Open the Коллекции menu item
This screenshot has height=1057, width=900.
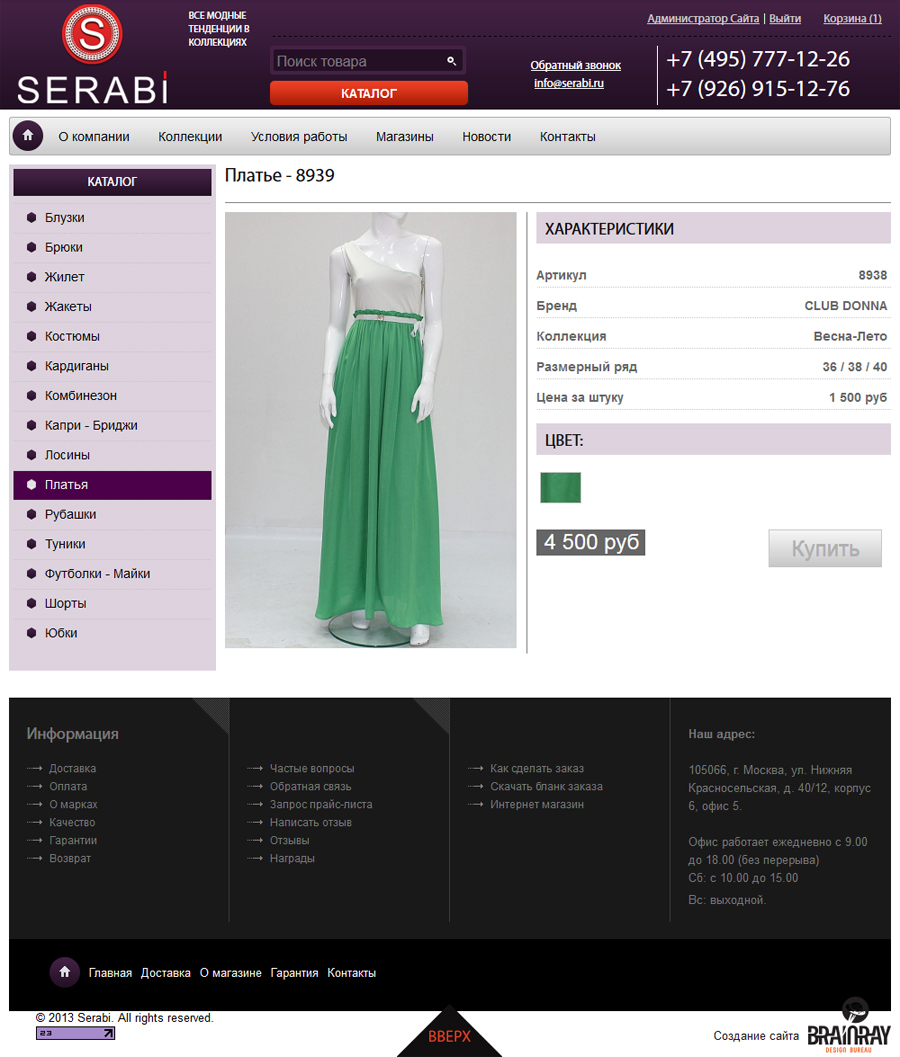point(190,136)
